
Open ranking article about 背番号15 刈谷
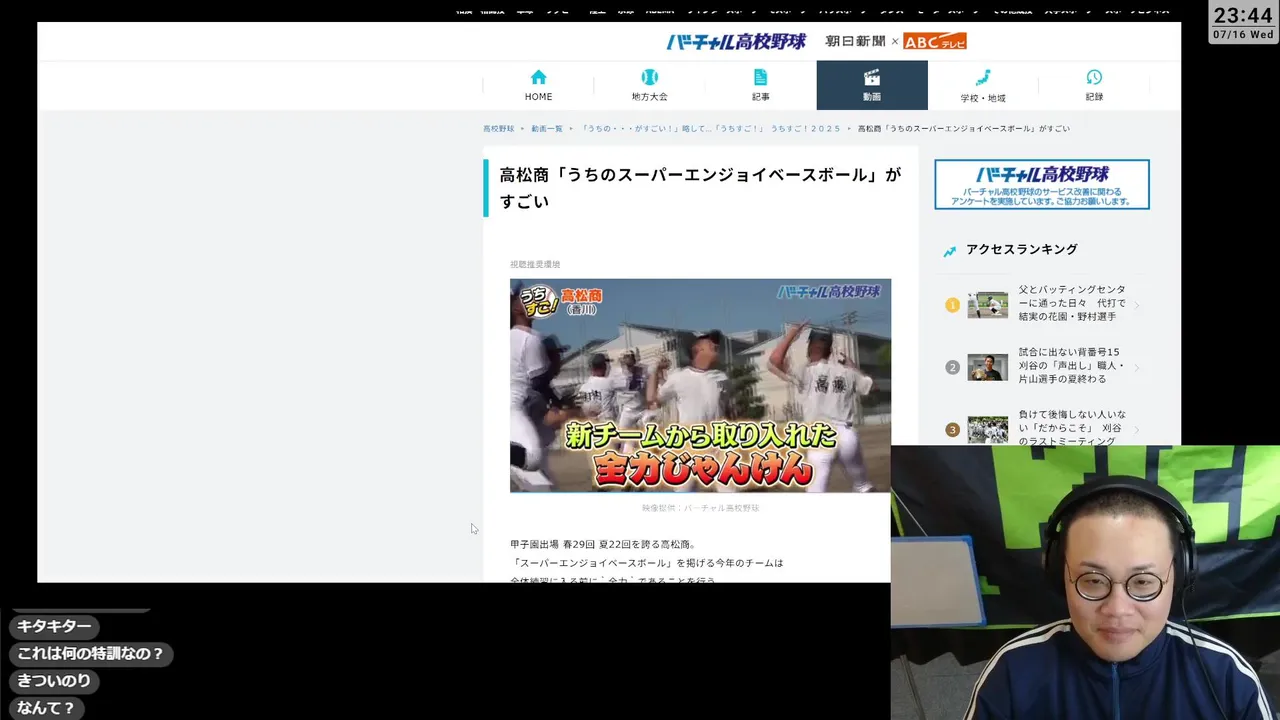tap(1072, 365)
